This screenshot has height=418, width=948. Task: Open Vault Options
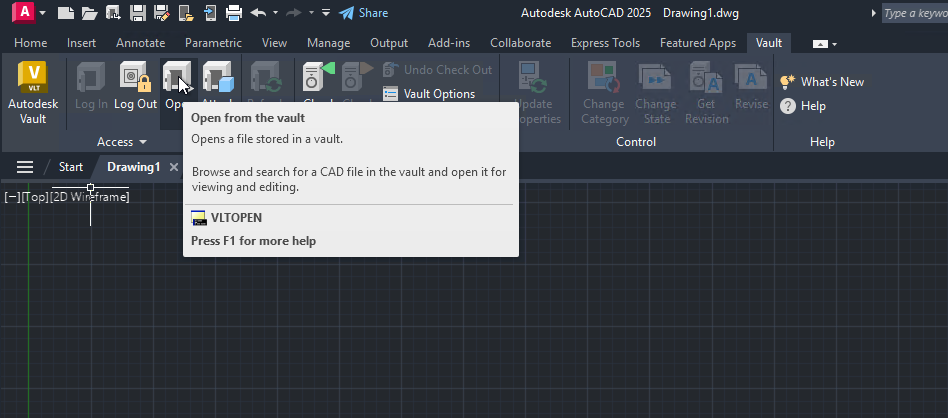click(430, 94)
